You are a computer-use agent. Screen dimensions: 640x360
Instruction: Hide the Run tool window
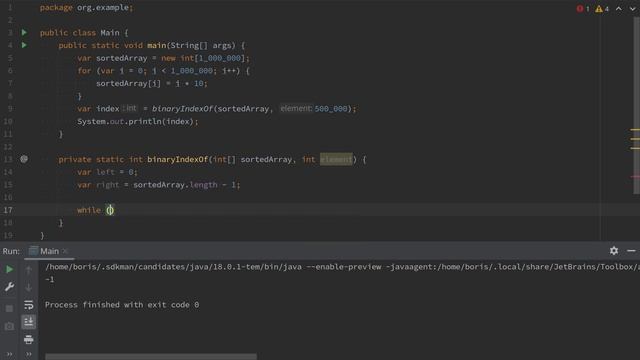[x=631, y=251]
